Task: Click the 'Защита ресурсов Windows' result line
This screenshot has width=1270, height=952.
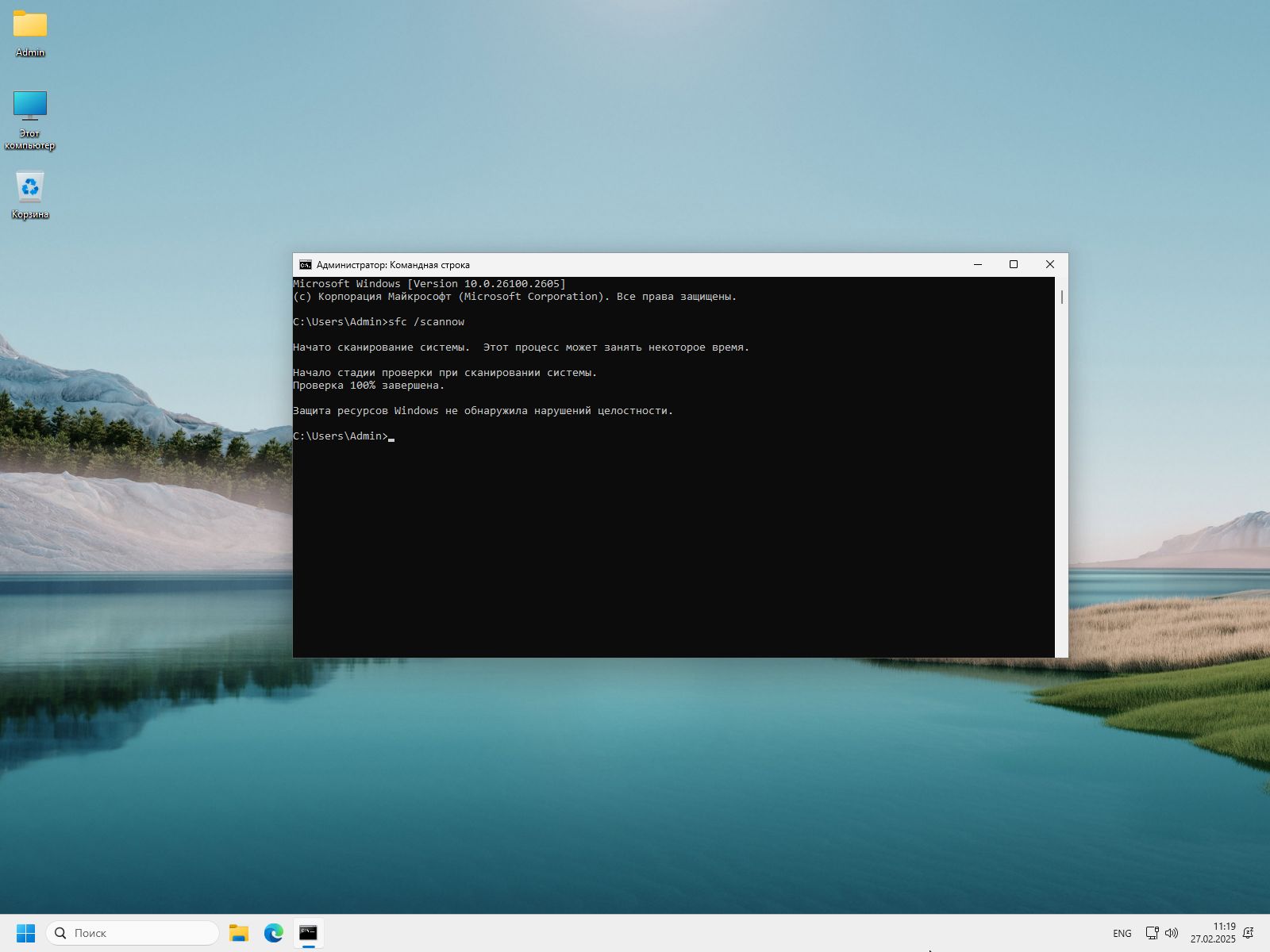Action: pos(483,411)
